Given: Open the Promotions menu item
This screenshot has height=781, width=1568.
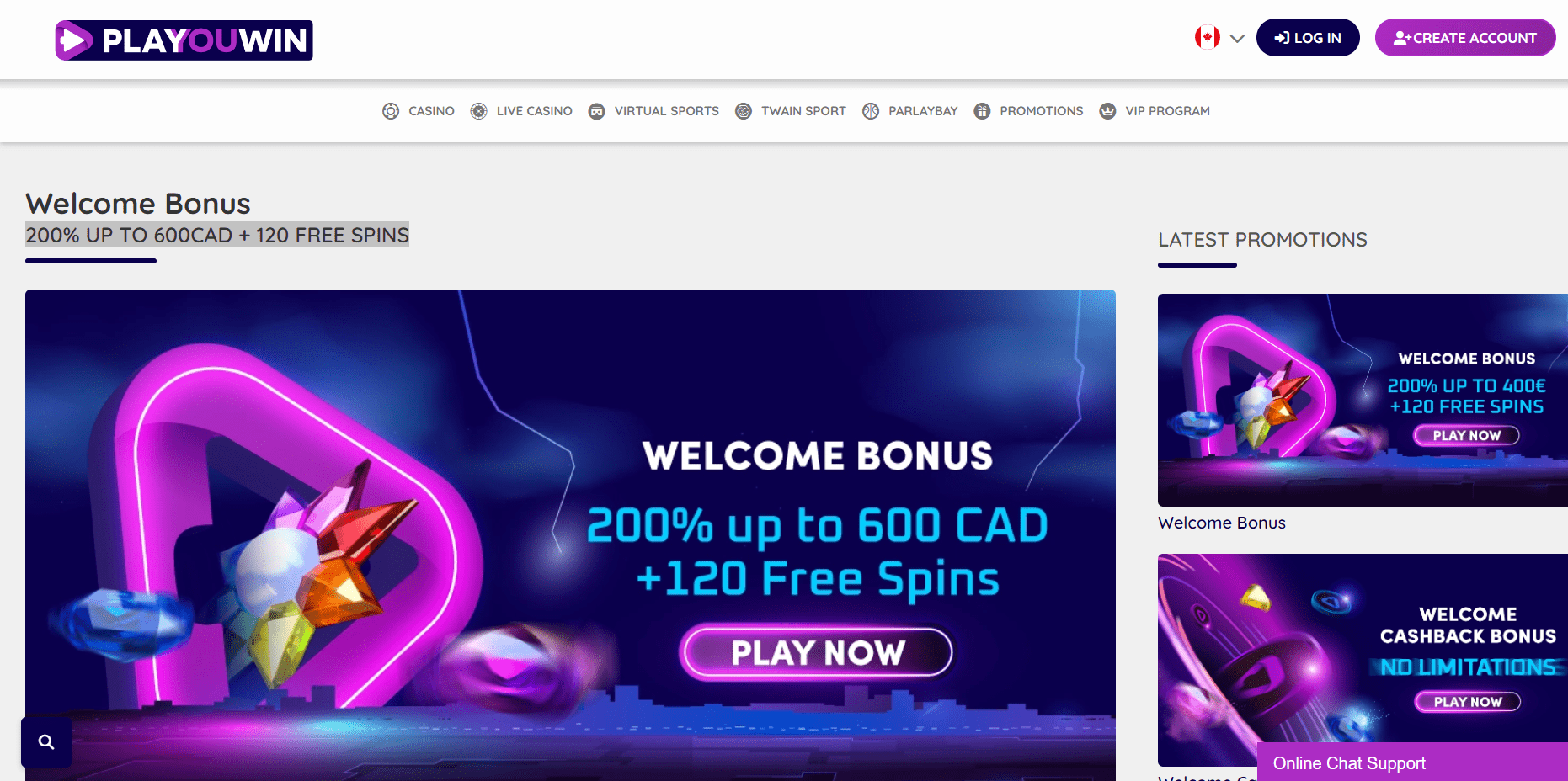Looking at the screenshot, I should (1042, 111).
